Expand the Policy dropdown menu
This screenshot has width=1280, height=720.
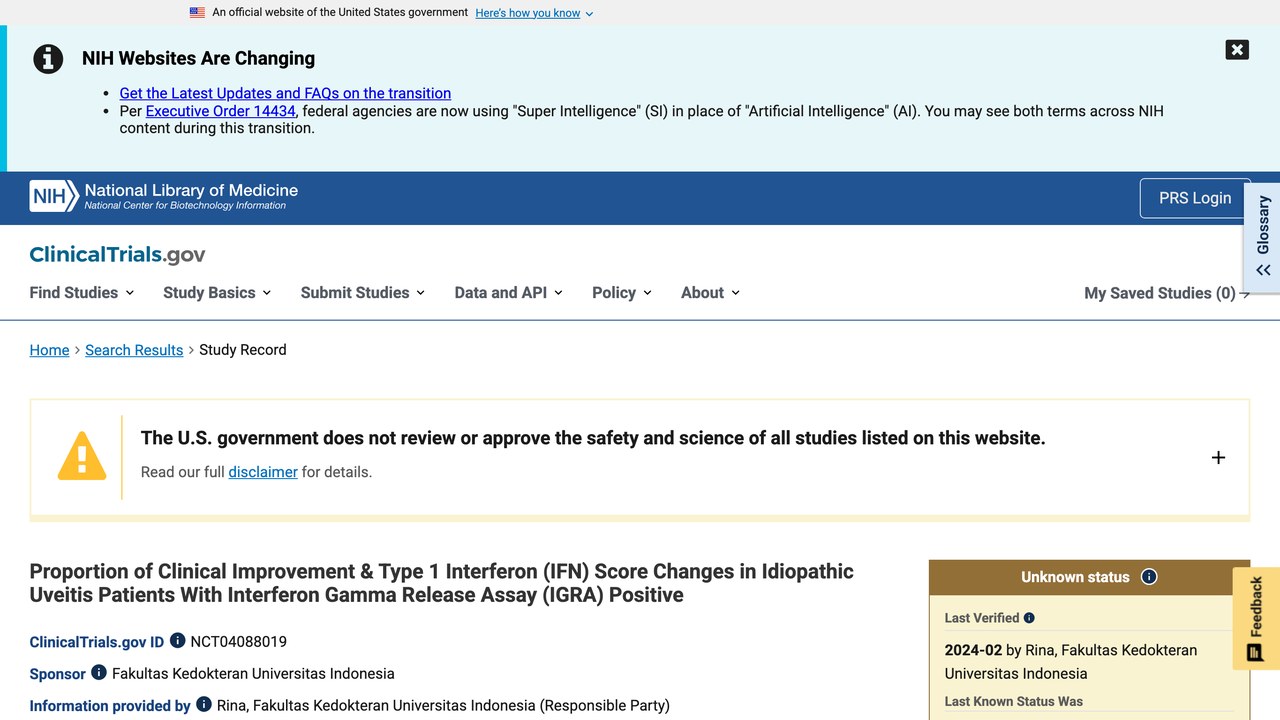(x=622, y=293)
